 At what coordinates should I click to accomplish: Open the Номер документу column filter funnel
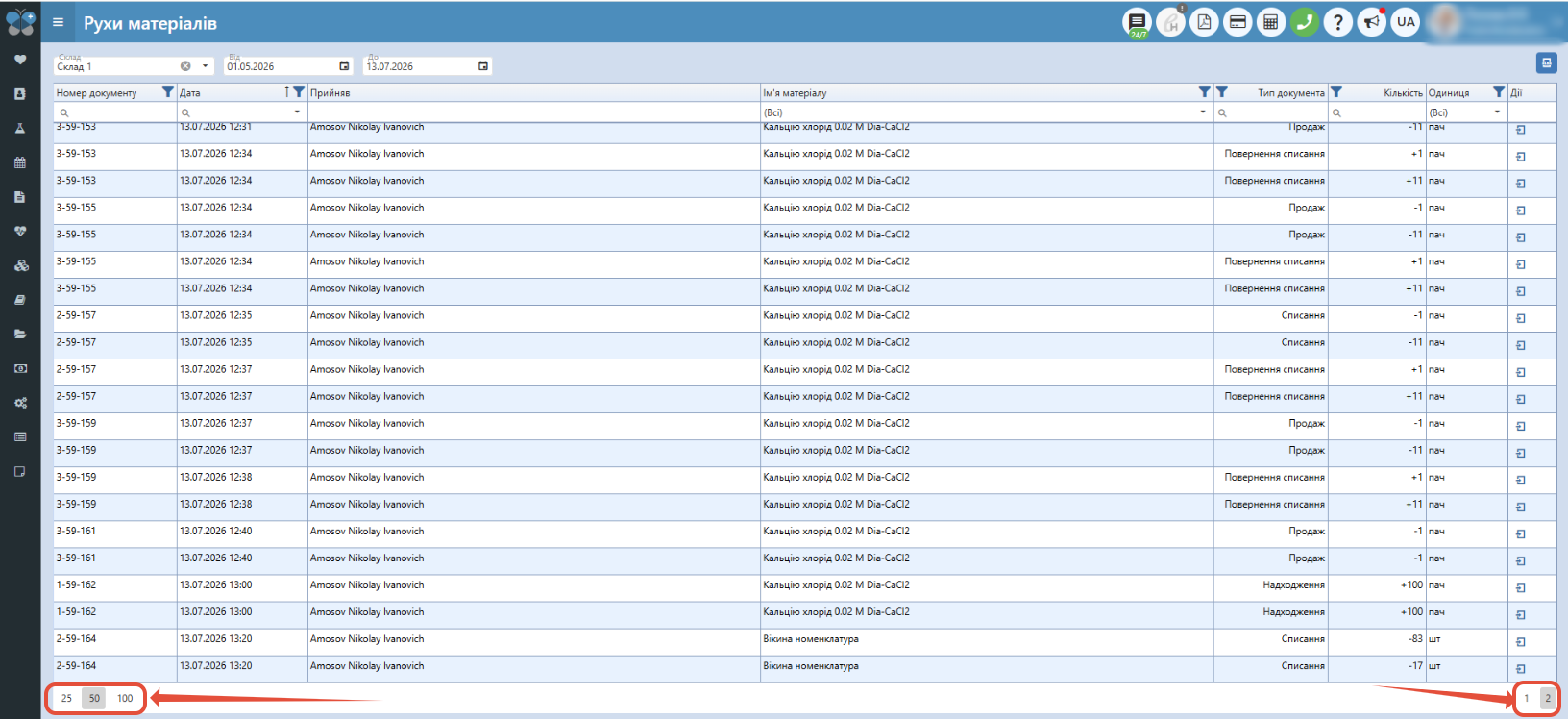point(168,92)
